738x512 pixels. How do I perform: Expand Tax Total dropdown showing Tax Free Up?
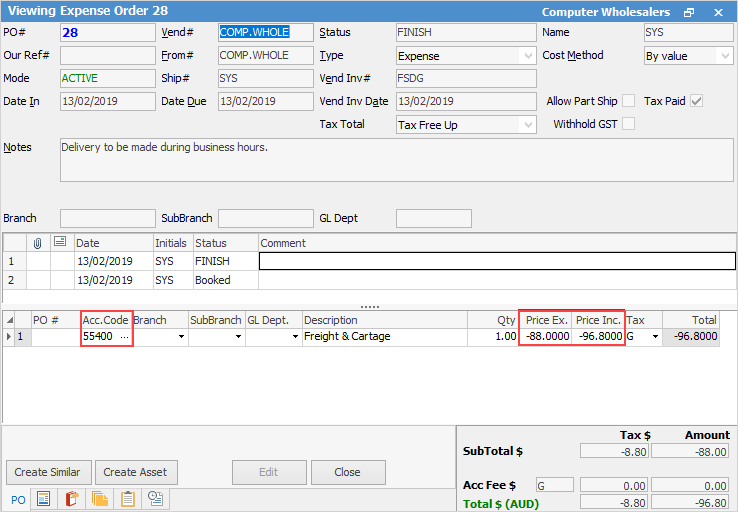click(x=528, y=125)
